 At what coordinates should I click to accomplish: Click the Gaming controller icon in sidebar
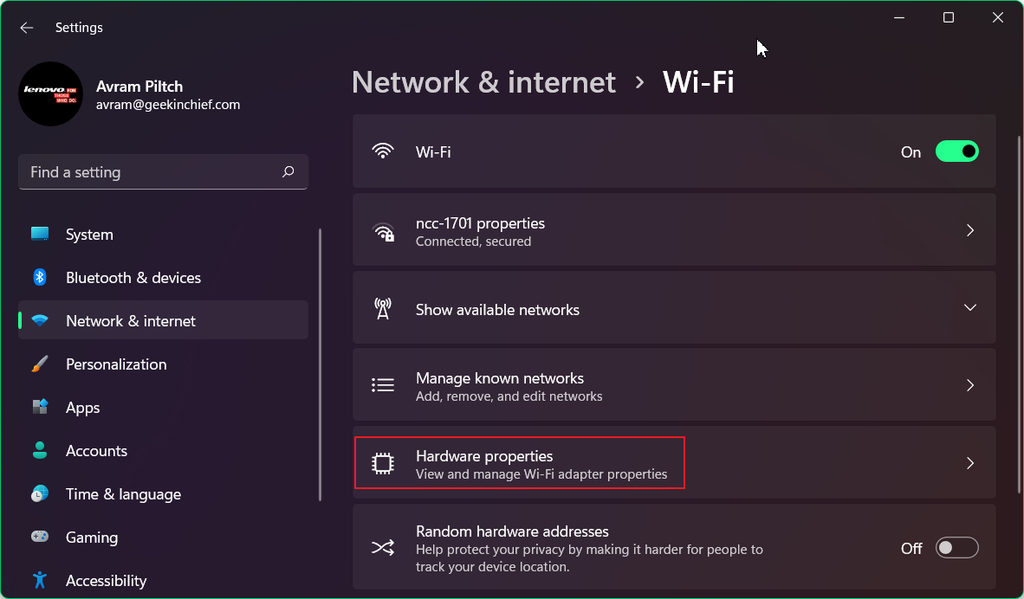pos(38,537)
